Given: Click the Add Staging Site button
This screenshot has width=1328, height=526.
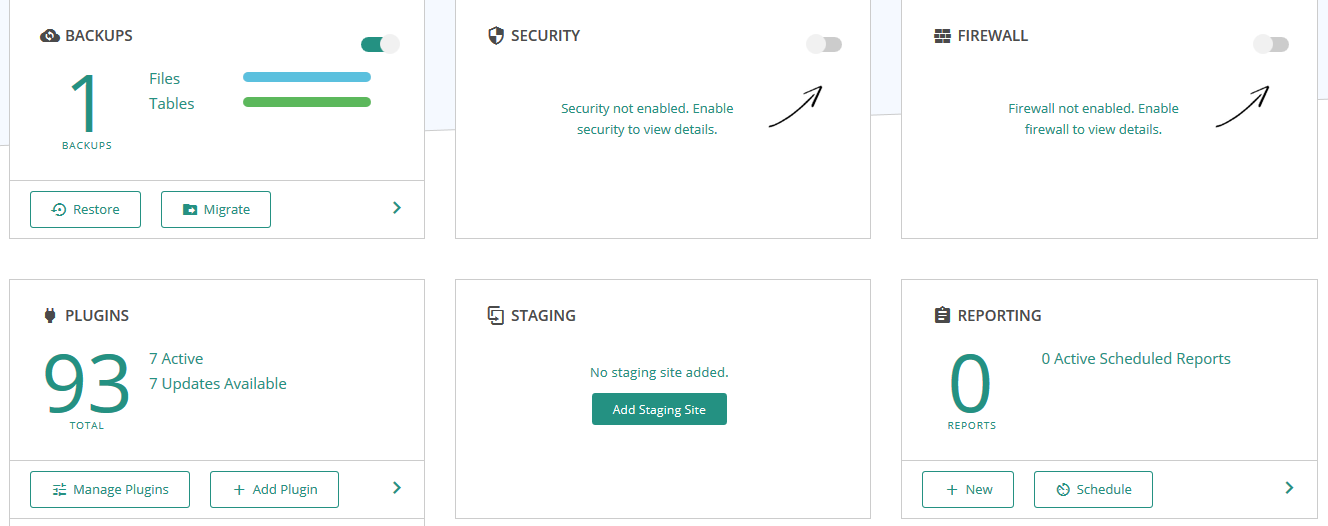Looking at the screenshot, I should pos(659,409).
